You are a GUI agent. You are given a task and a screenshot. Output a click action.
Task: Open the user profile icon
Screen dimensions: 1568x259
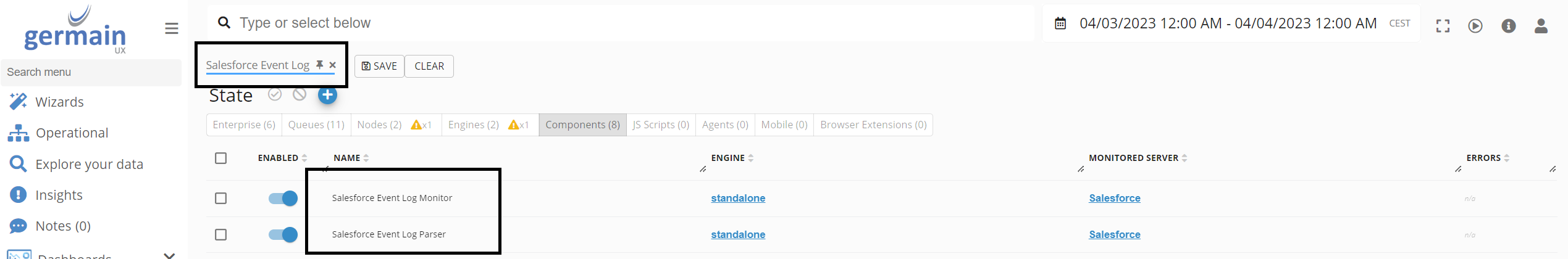point(1541,26)
